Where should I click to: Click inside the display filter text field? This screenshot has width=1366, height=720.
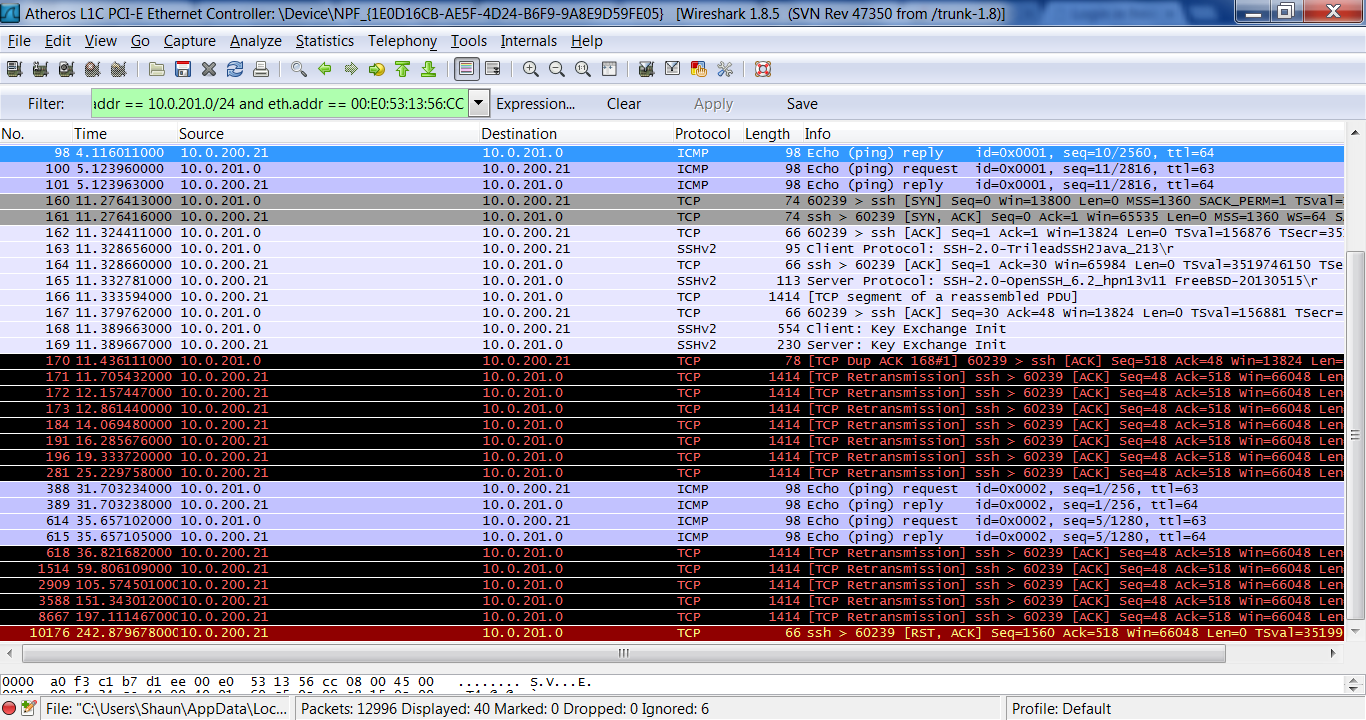tap(278, 103)
